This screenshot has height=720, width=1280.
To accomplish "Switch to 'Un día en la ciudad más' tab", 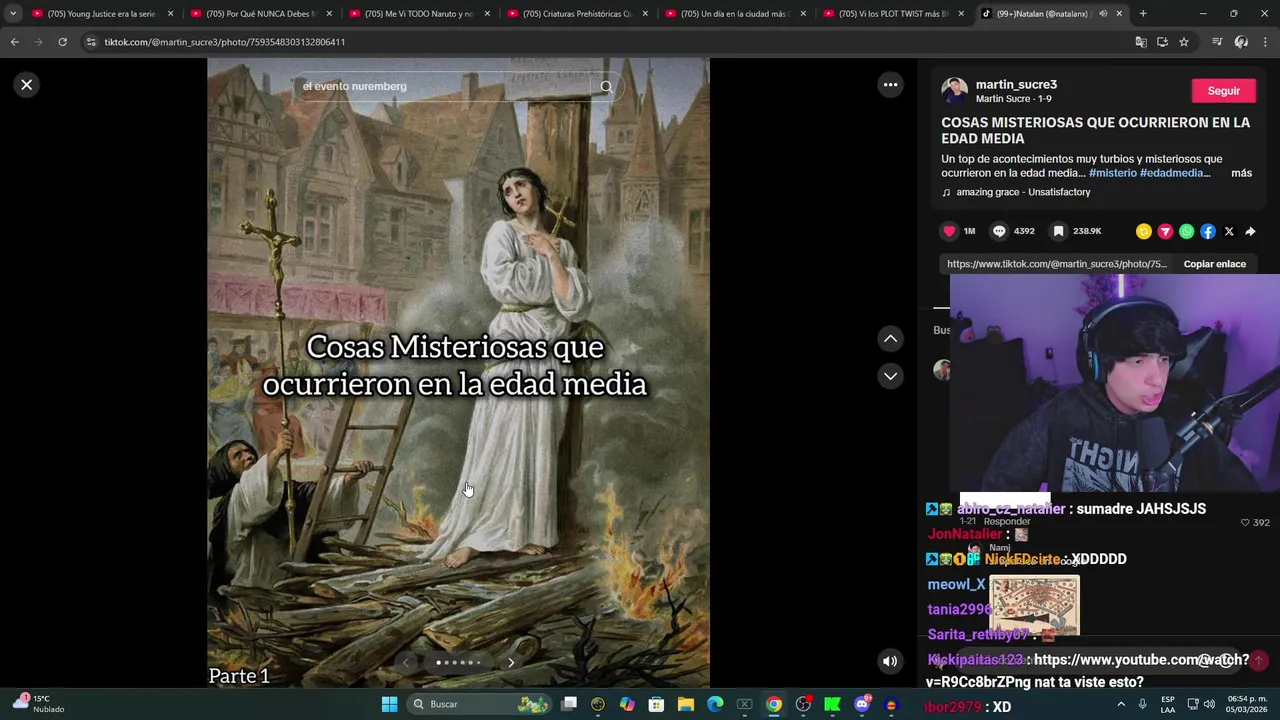I will click(x=736, y=14).
